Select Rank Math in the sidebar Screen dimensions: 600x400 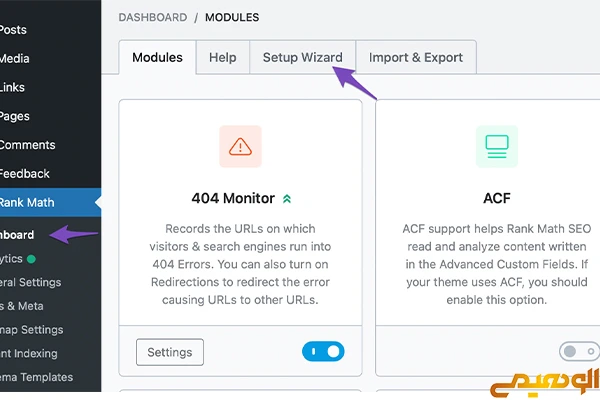[x=51, y=202]
